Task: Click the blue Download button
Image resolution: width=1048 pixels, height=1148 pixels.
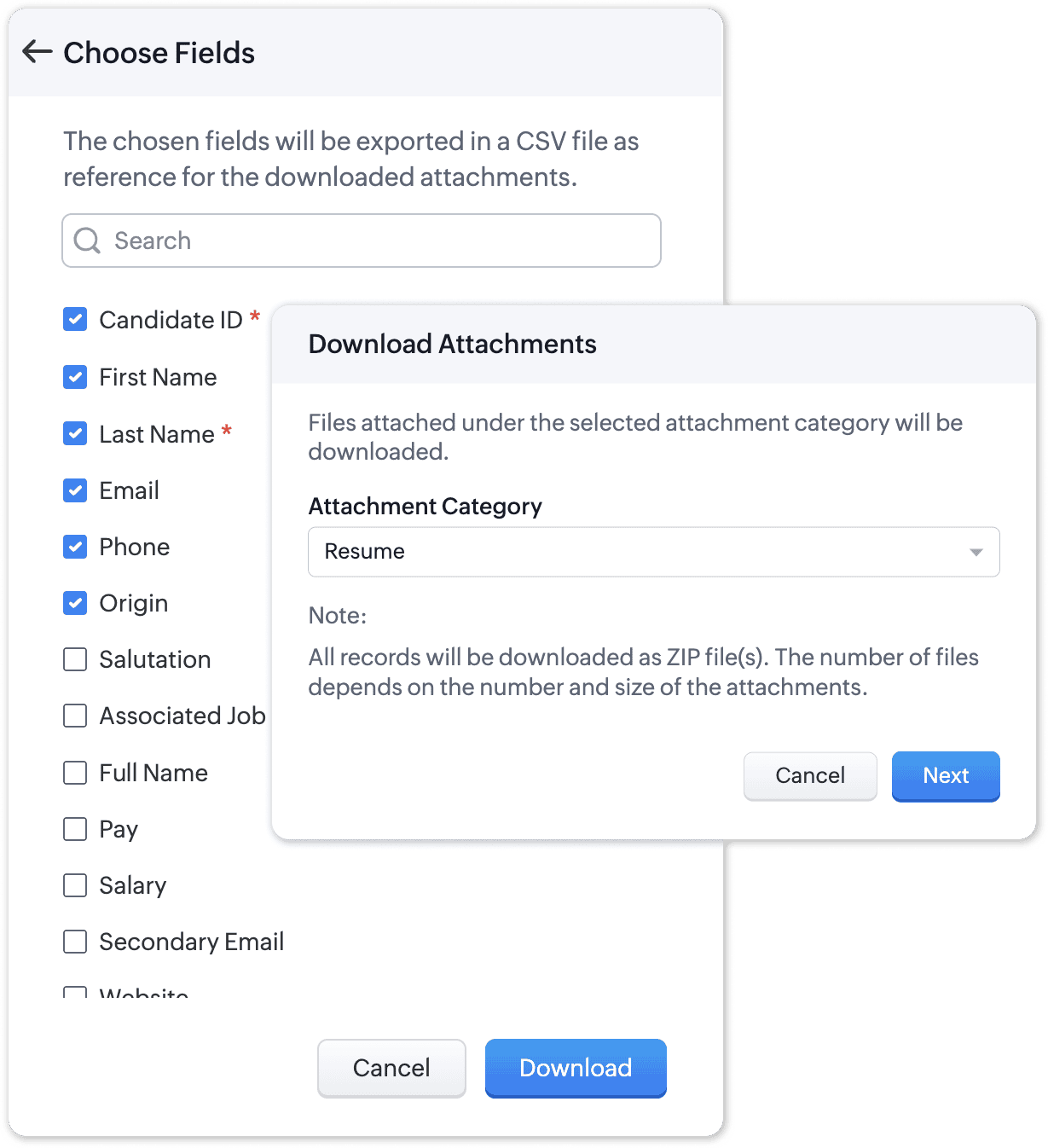Action: point(576,1068)
